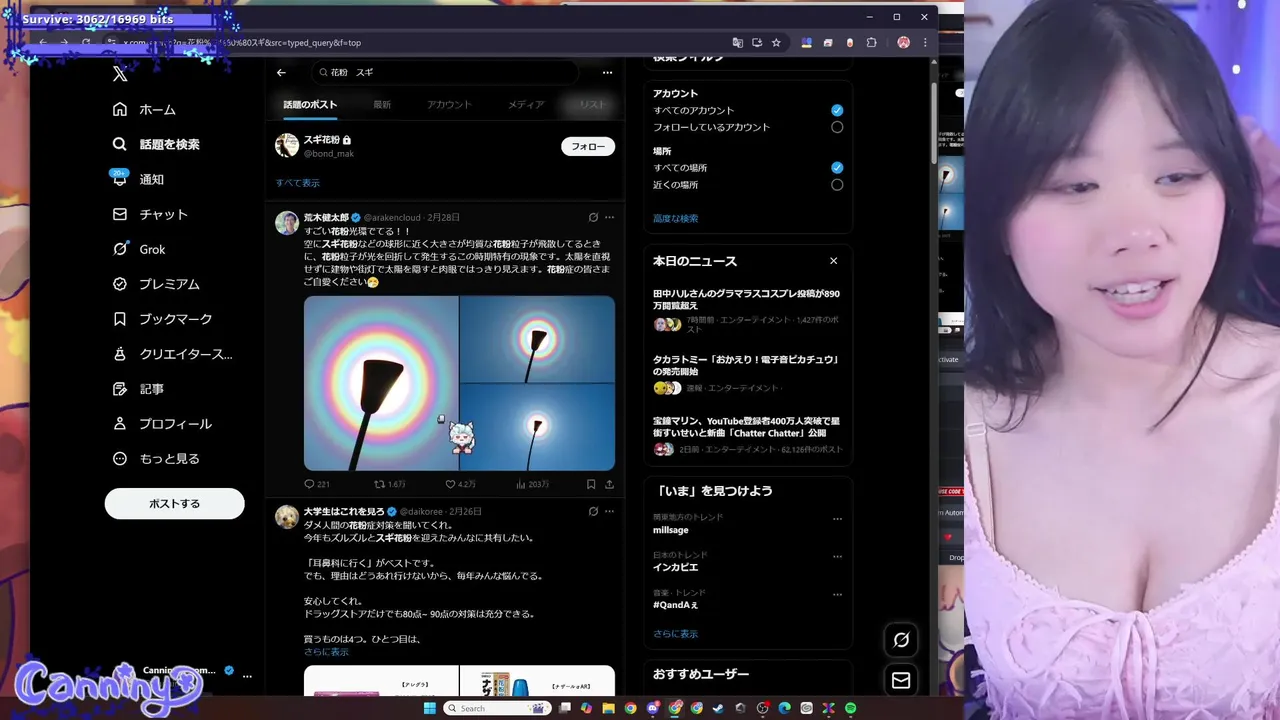The height and width of the screenshot is (720, 1280).
Task: Open 高度な検索 link
Action: pyautogui.click(x=675, y=218)
